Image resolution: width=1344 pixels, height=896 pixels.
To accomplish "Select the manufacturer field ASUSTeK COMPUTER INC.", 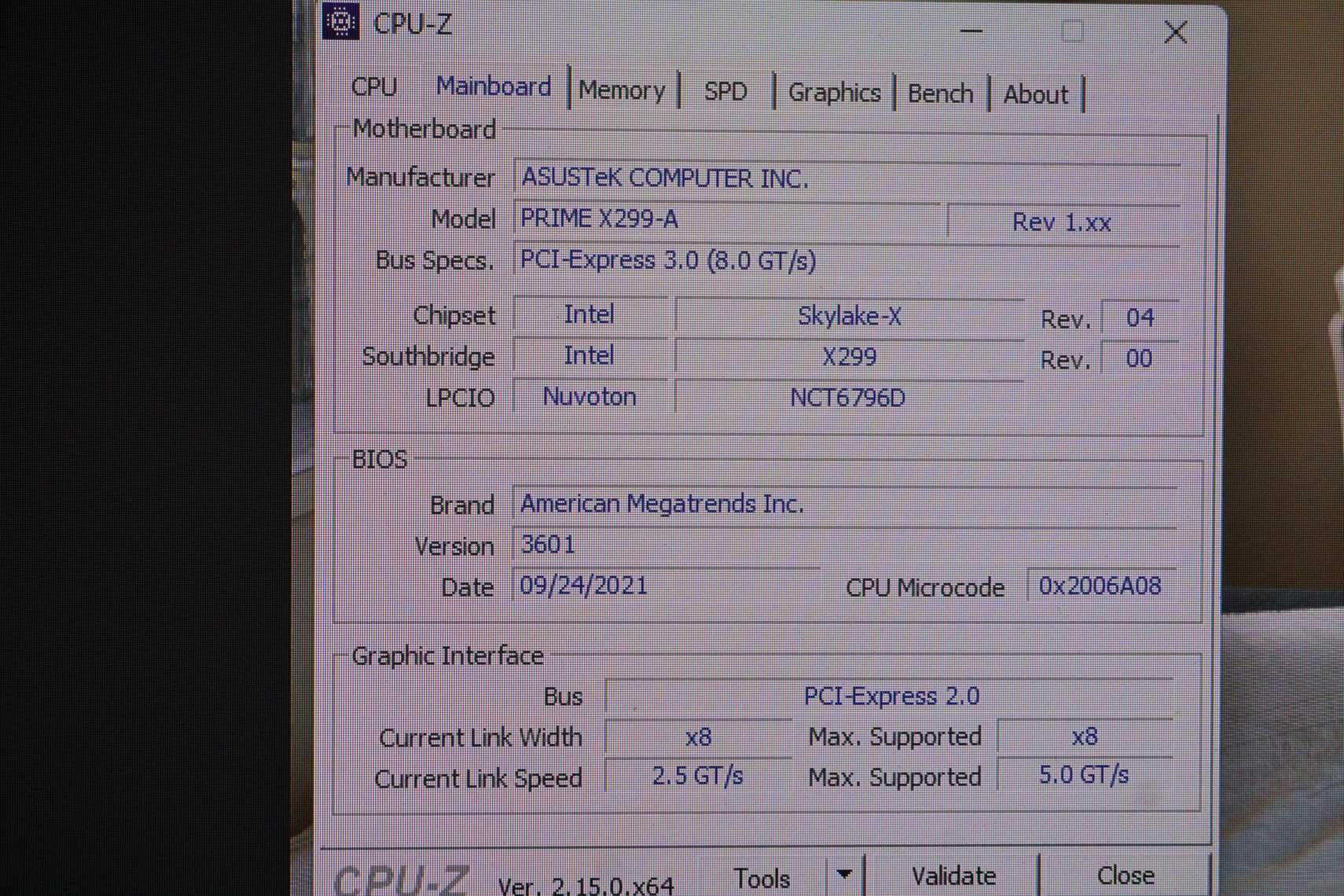I will [847, 178].
